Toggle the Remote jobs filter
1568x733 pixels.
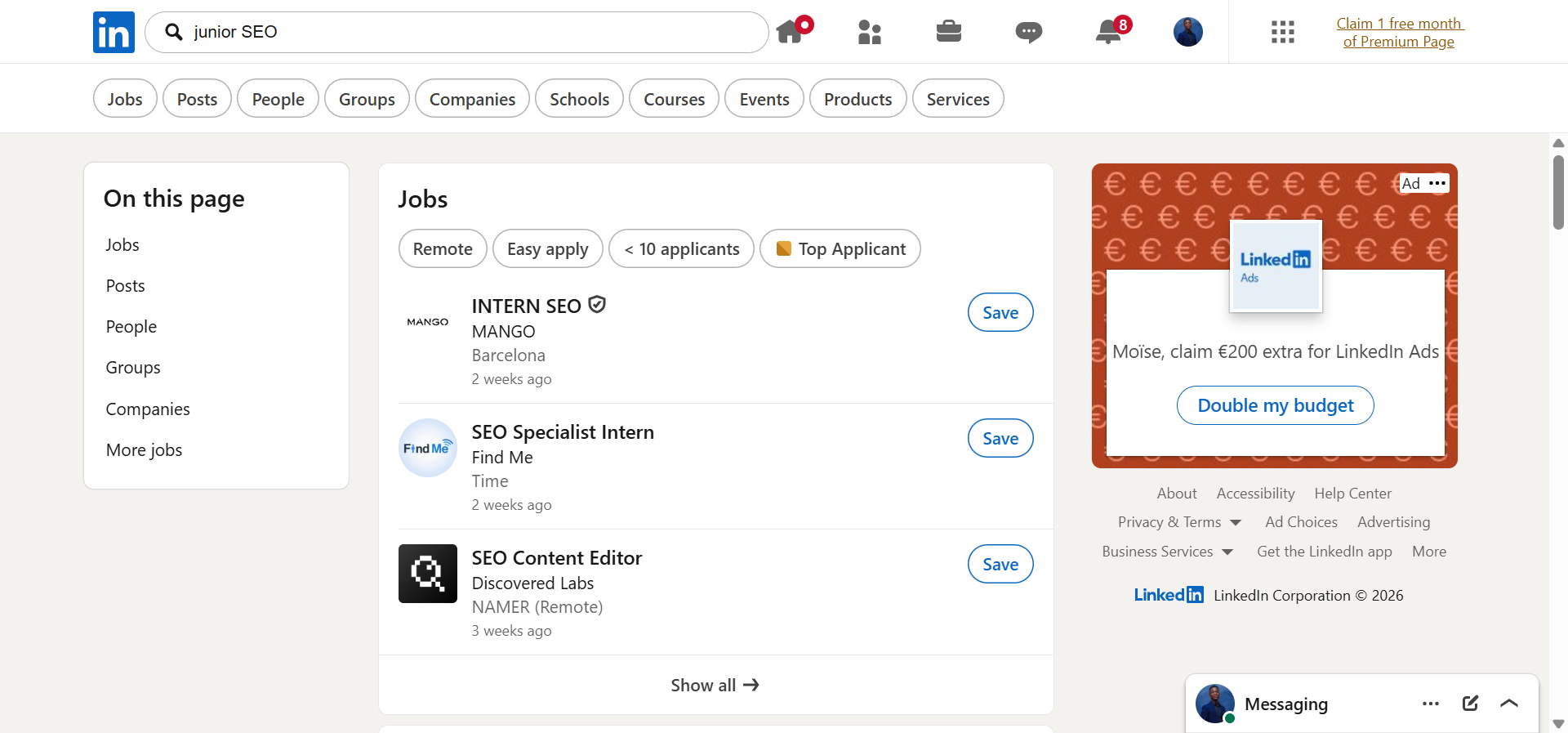tap(443, 248)
